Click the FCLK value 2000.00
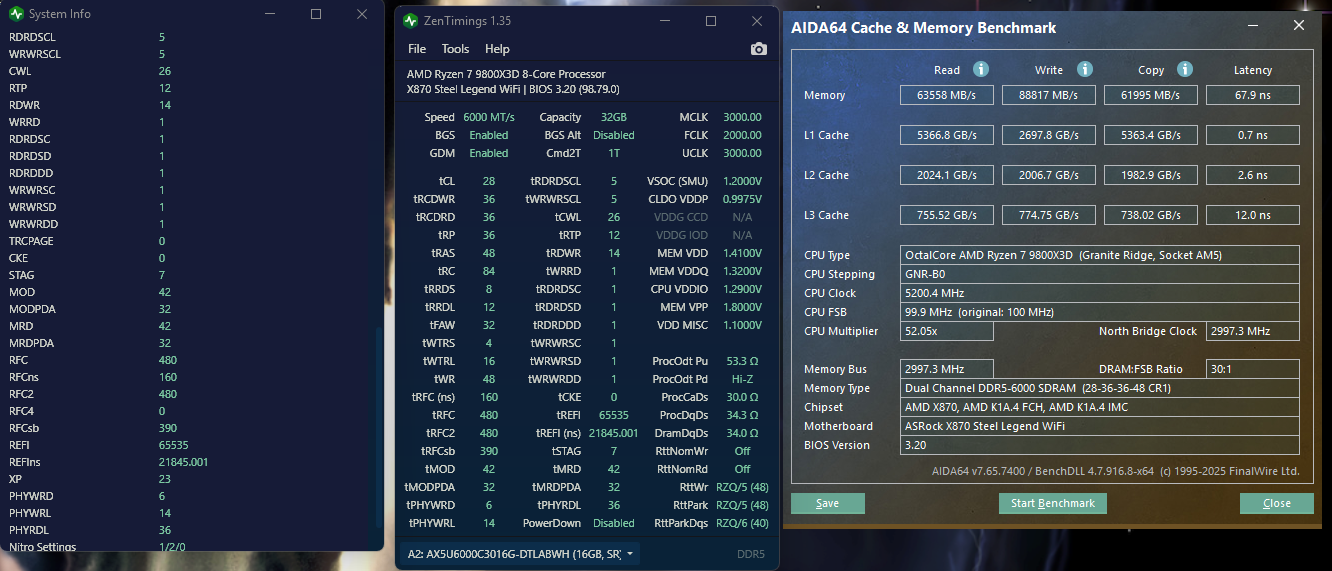 click(x=742, y=135)
